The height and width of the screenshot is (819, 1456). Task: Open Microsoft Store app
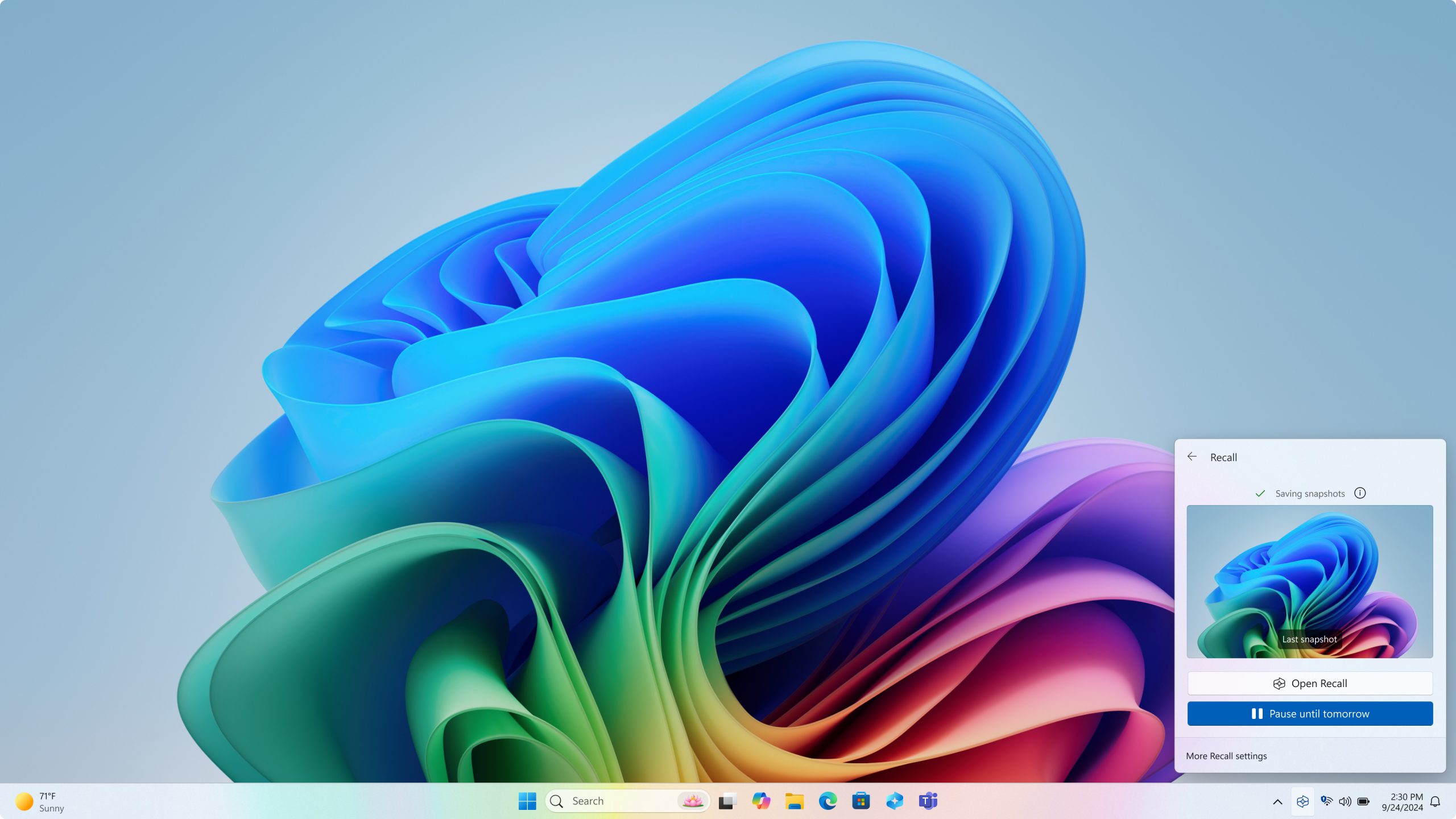tap(861, 800)
